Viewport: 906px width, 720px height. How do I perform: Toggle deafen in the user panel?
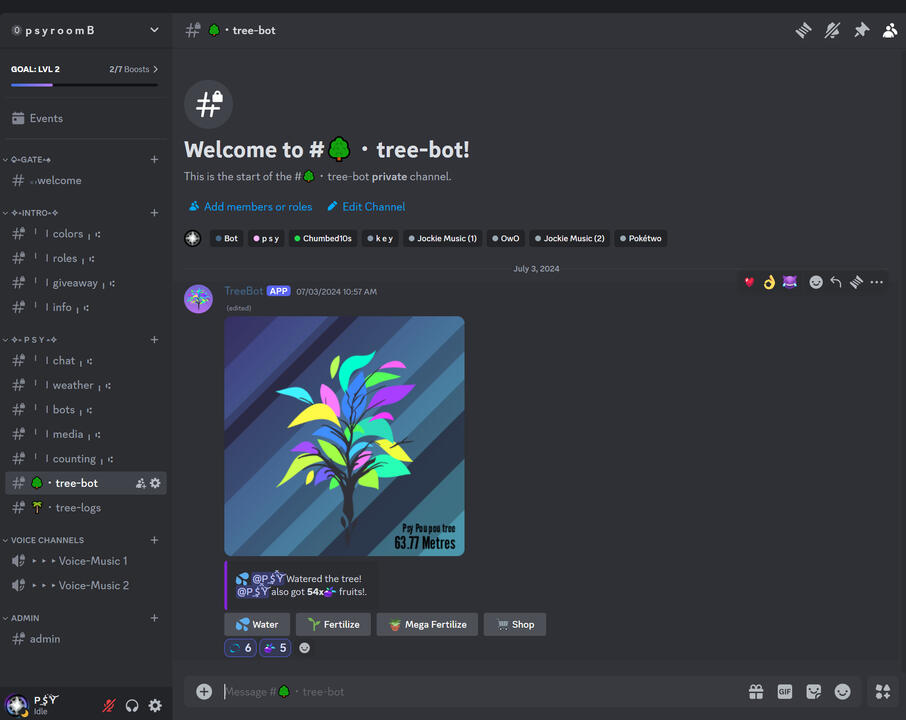pos(132,706)
